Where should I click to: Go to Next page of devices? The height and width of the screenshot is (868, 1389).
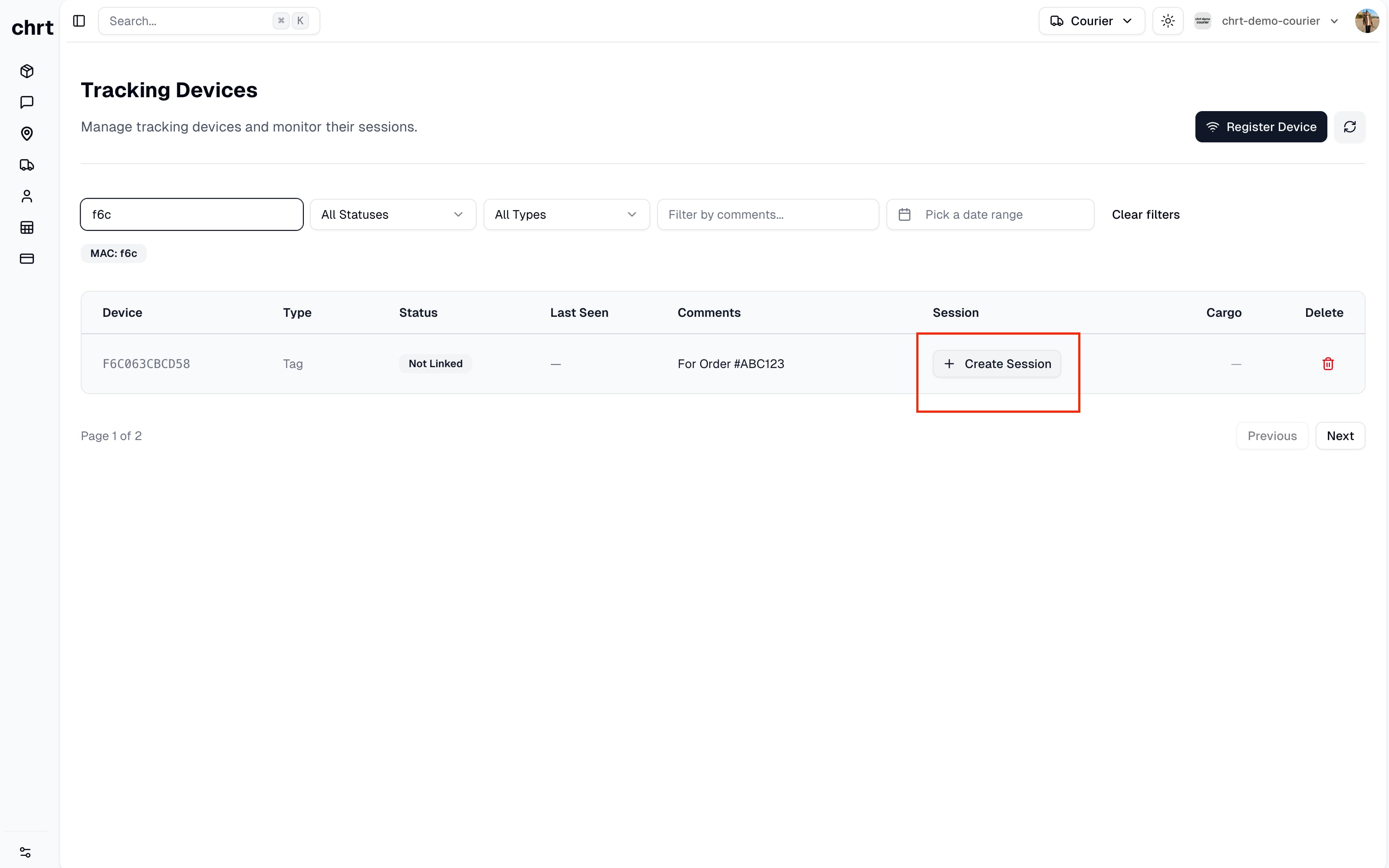click(x=1340, y=436)
